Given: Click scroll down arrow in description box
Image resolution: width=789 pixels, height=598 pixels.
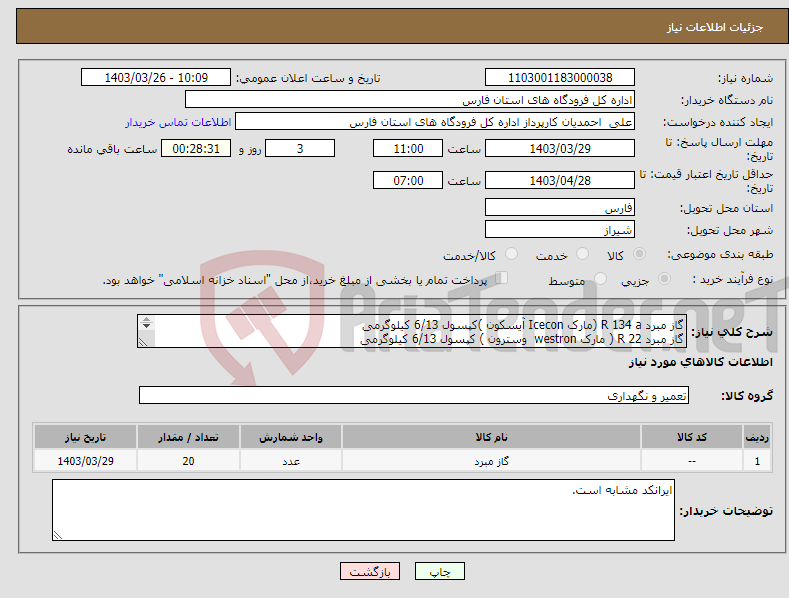Looking at the screenshot, I should [146, 326].
